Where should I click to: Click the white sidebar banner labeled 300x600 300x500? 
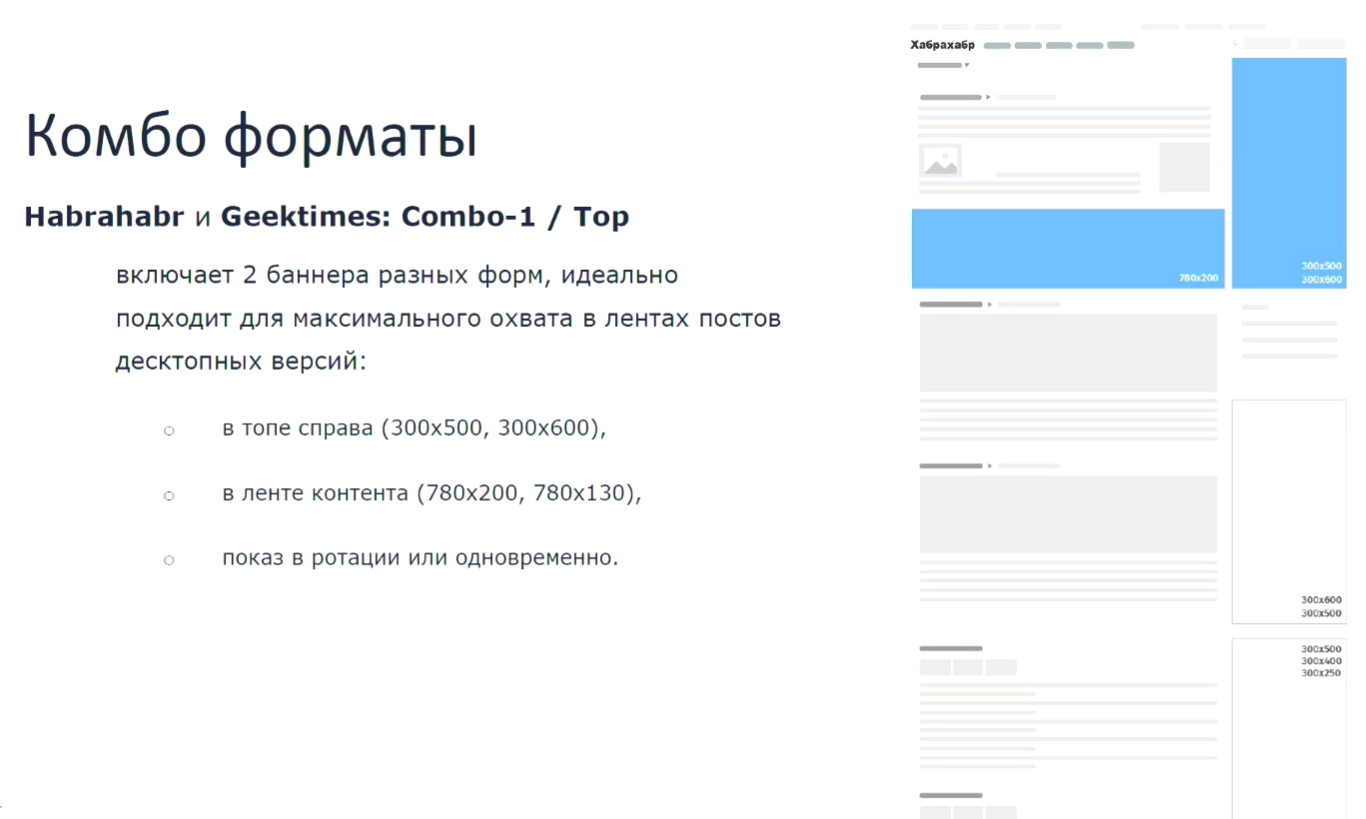(x=1289, y=512)
